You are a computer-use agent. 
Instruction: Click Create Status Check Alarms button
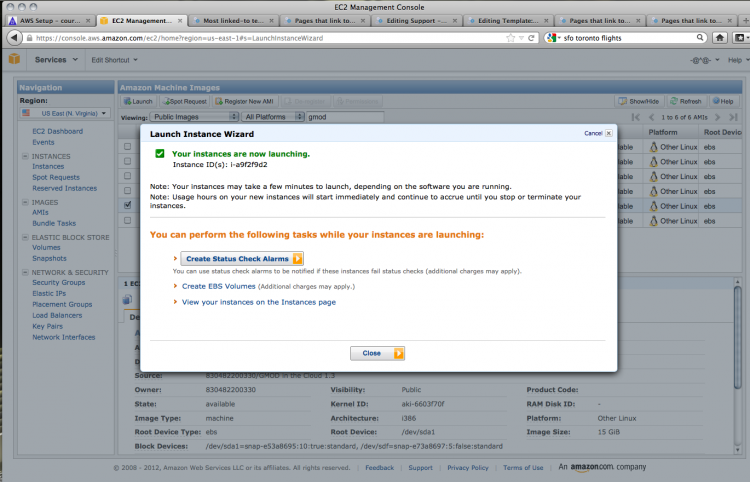242,259
